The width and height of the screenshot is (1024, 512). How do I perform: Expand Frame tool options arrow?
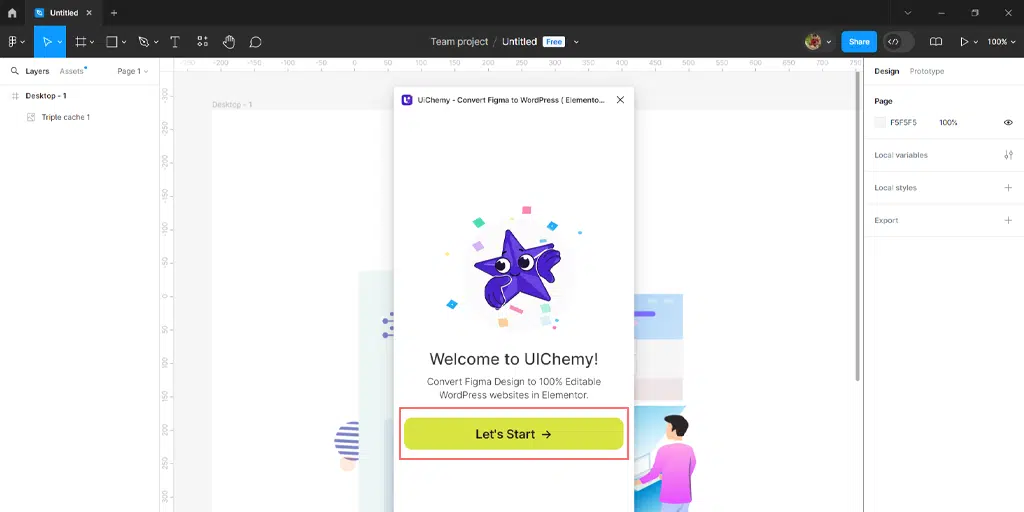[92, 42]
